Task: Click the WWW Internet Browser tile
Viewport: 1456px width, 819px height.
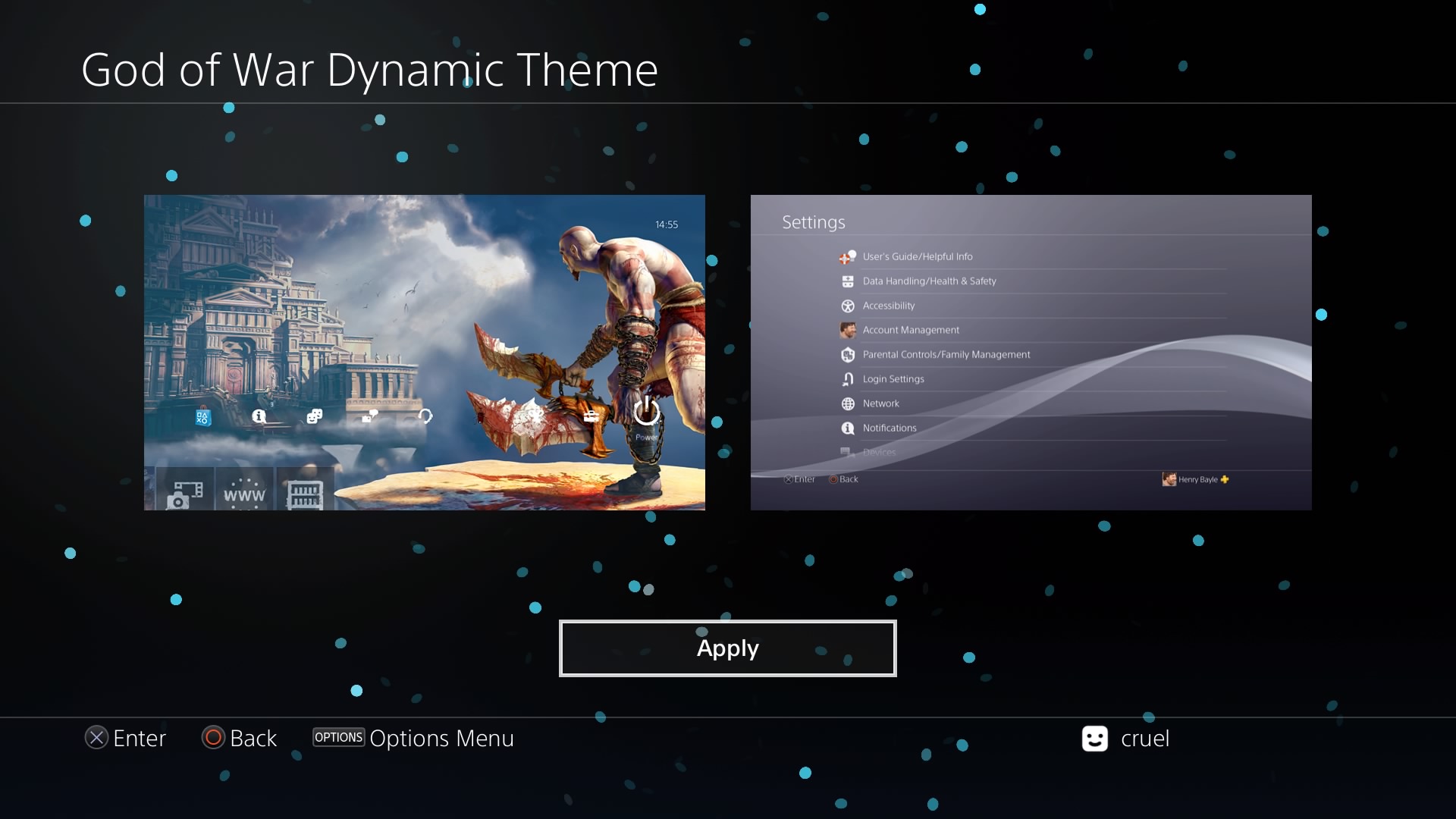Action: coord(244,493)
